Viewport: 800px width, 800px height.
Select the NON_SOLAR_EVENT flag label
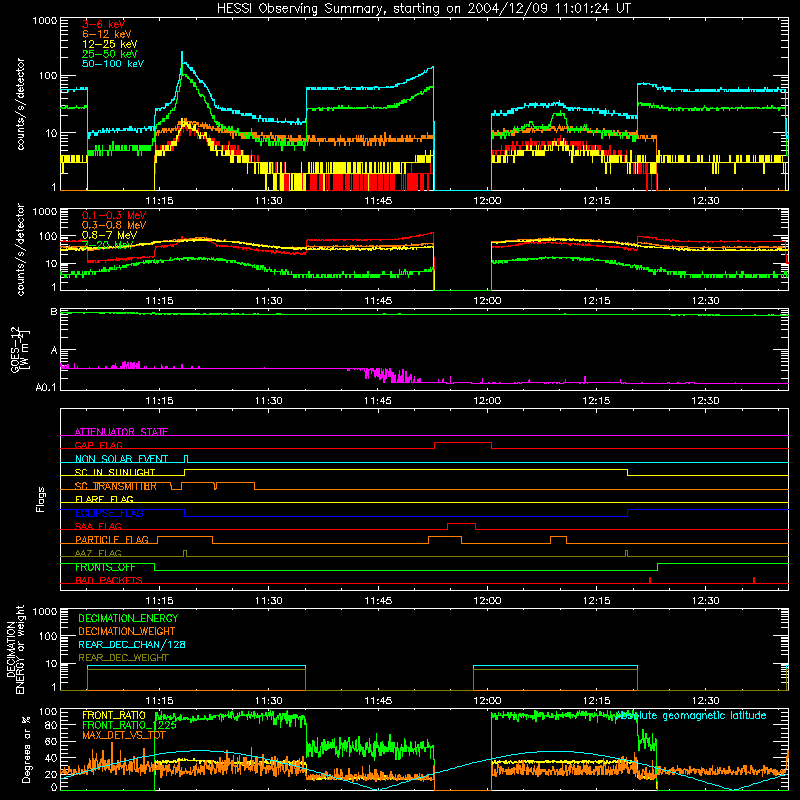pyautogui.click(x=121, y=459)
